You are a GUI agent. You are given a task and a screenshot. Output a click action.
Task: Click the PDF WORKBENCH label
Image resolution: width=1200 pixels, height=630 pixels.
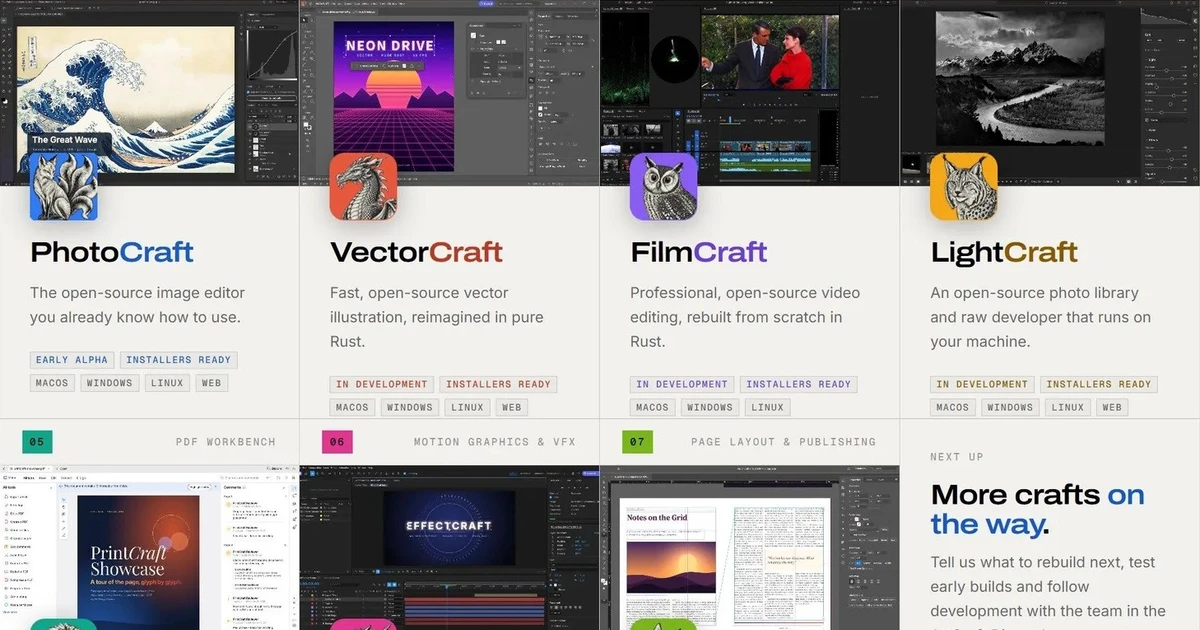click(x=225, y=442)
